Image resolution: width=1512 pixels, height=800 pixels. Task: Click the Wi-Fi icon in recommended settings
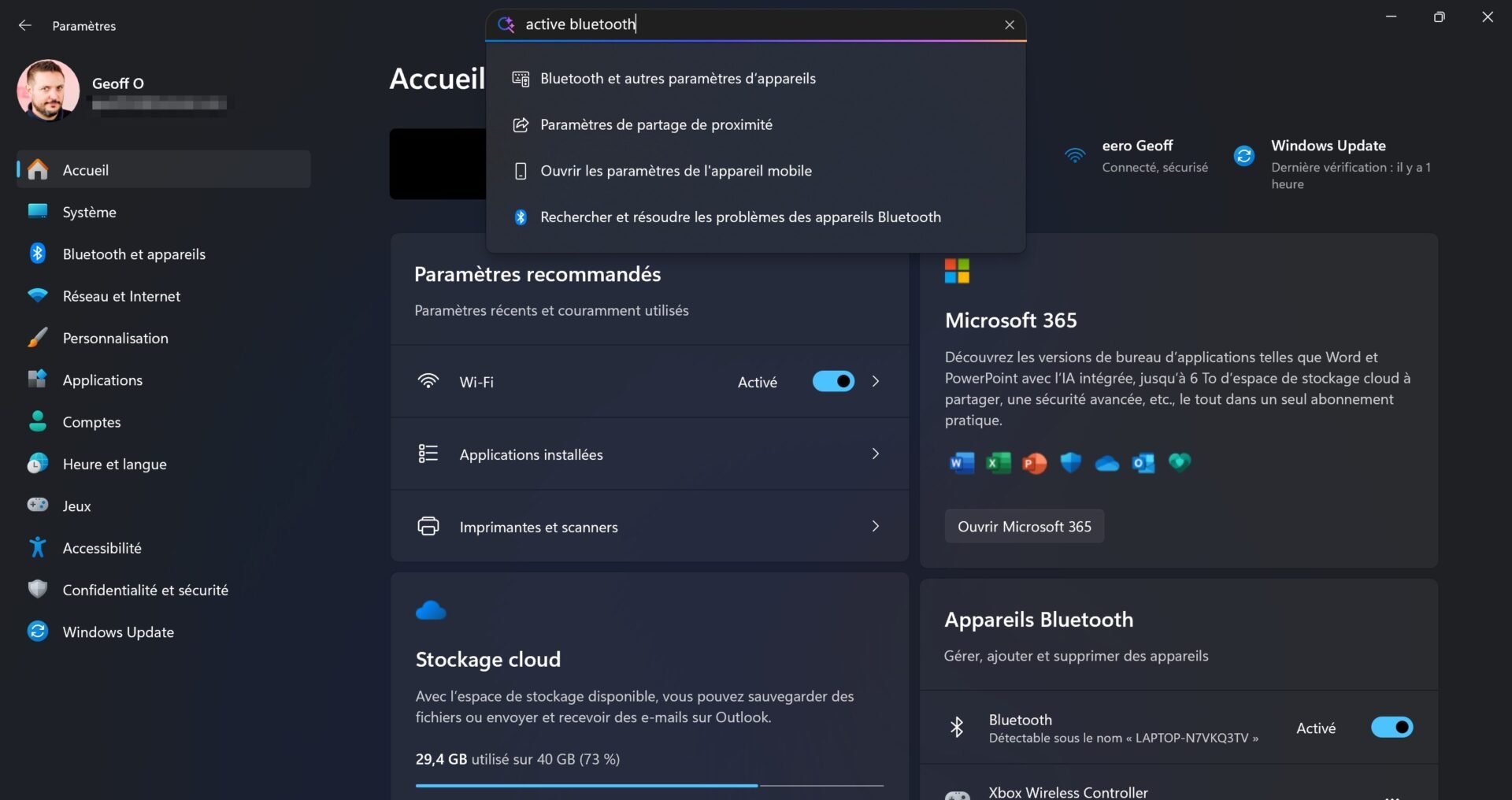tap(428, 381)
